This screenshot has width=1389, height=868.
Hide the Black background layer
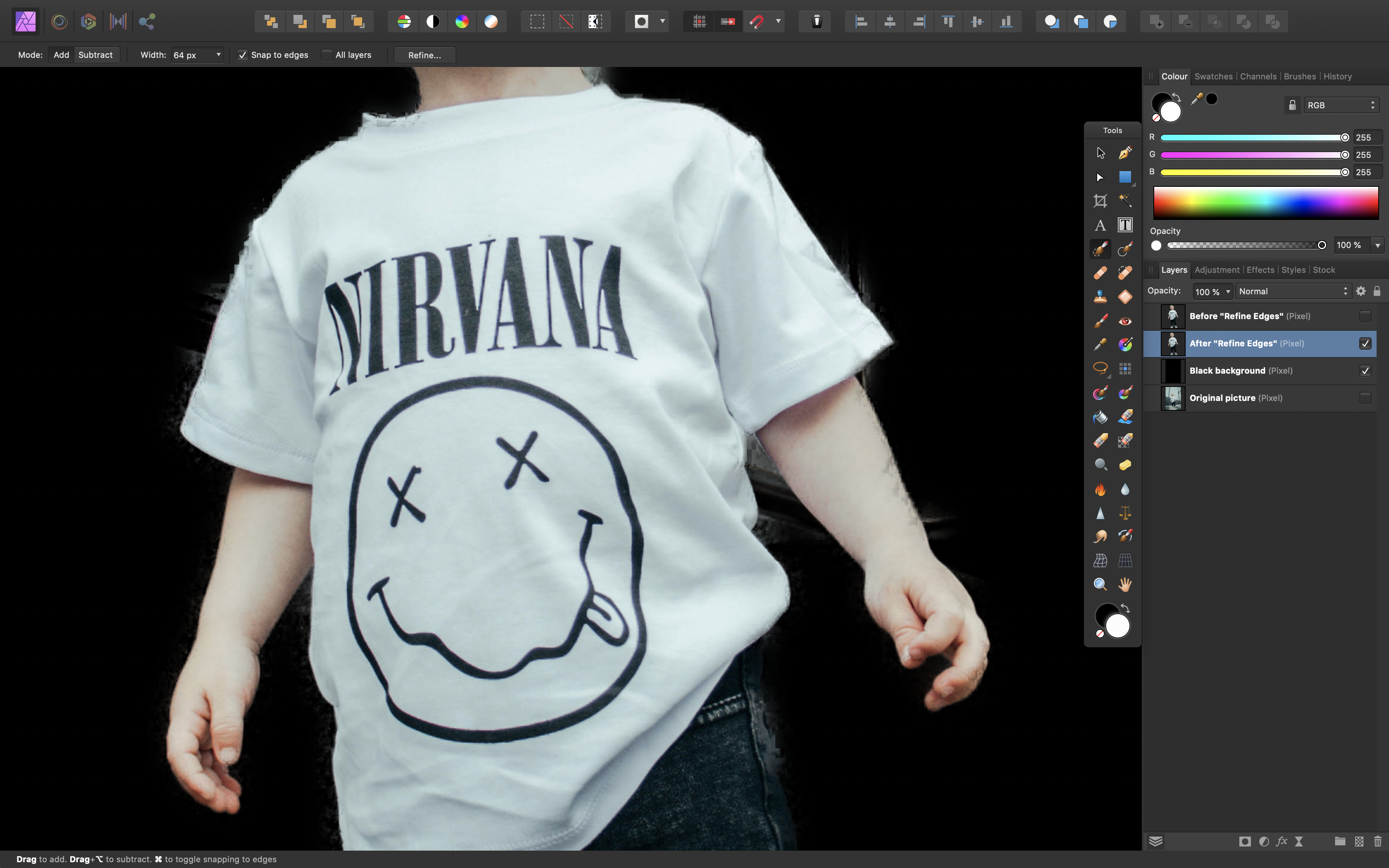[x=1365, y=371]
